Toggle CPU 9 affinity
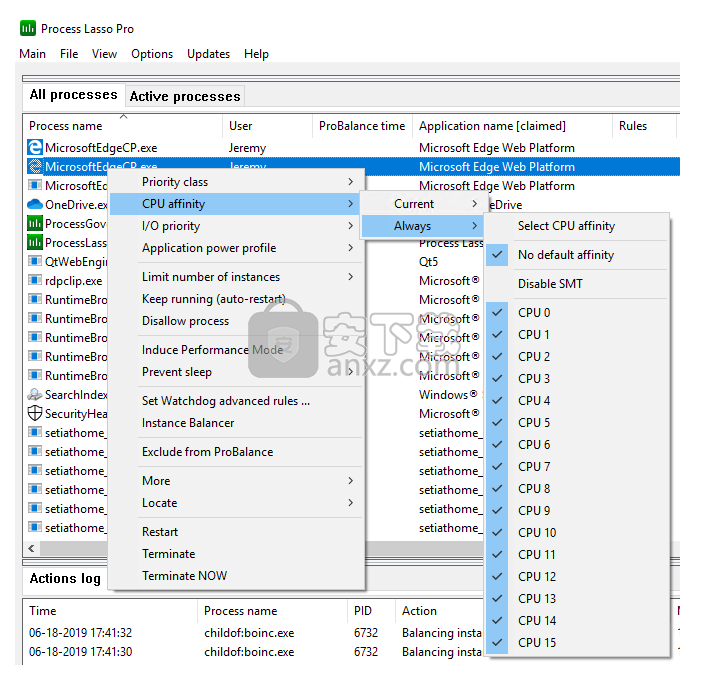Screen dimensions: 712x679 tap(577, 510)
